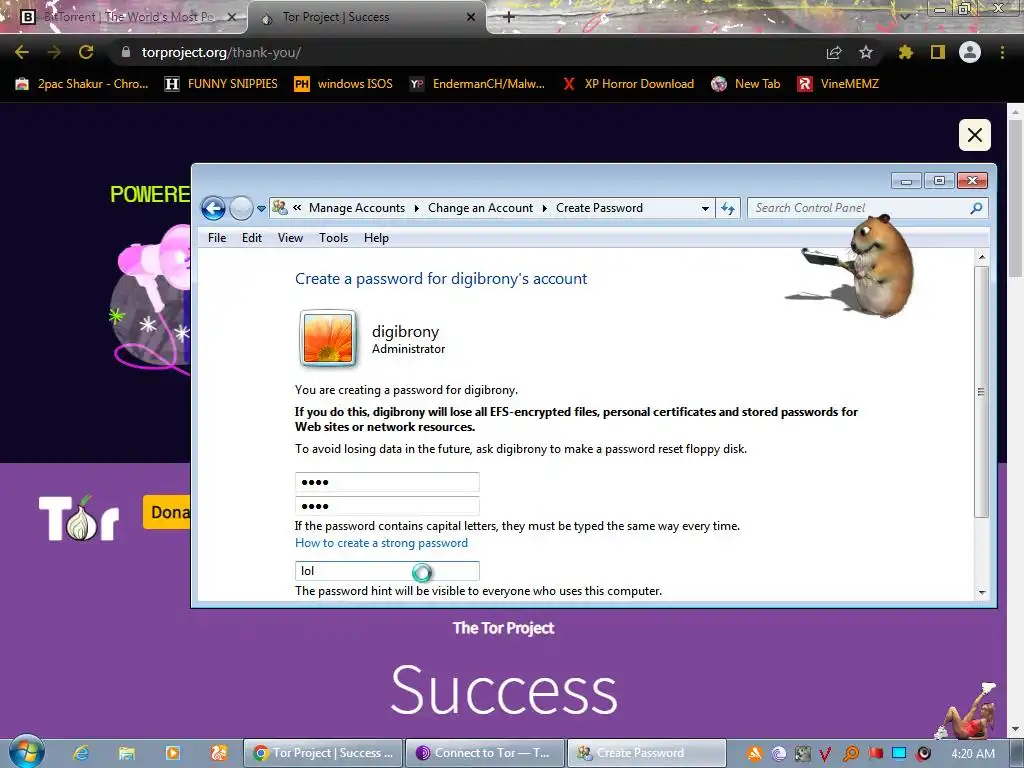Click Control Panel forward navigation button
Screen dimensions: 1024x768
click(x=241, y=208)
